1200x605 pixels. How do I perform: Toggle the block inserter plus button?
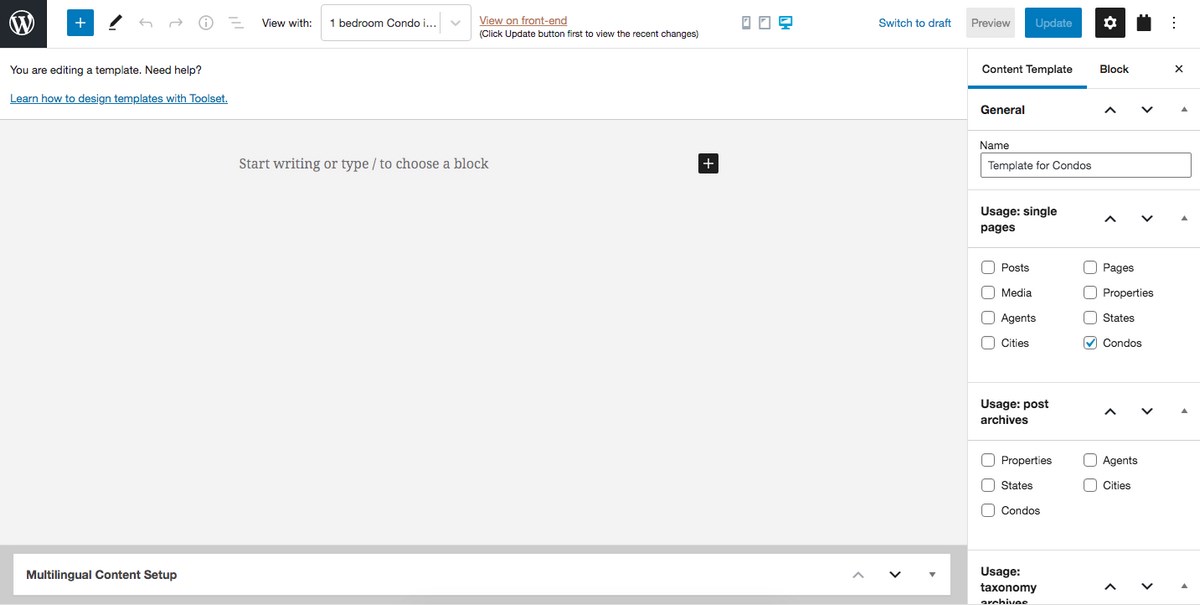[80, 23]
